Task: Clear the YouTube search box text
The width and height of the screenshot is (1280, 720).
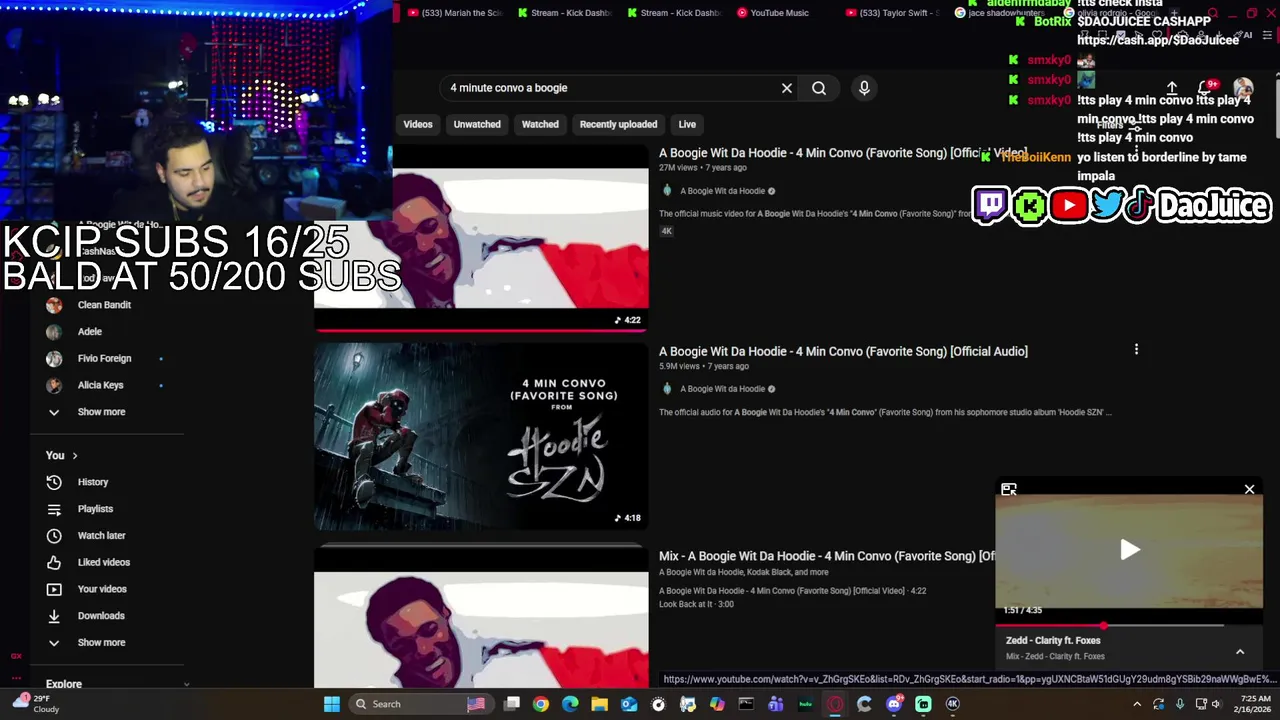Action: click(787, 88)
